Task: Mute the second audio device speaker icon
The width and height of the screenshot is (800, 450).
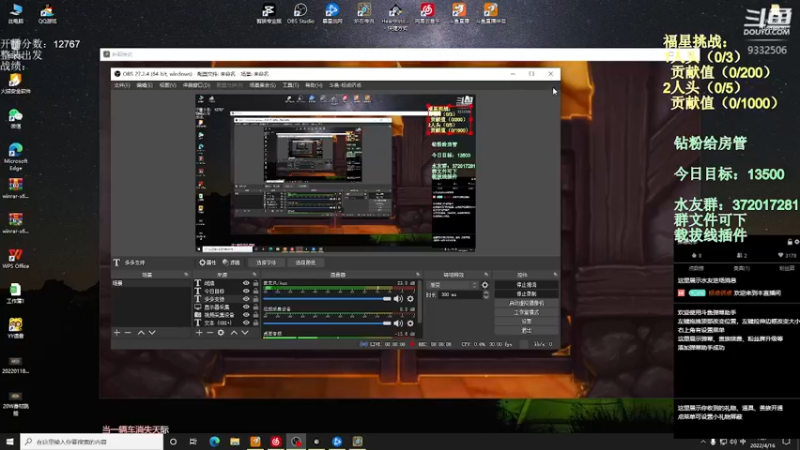Action: click(398, 323)
